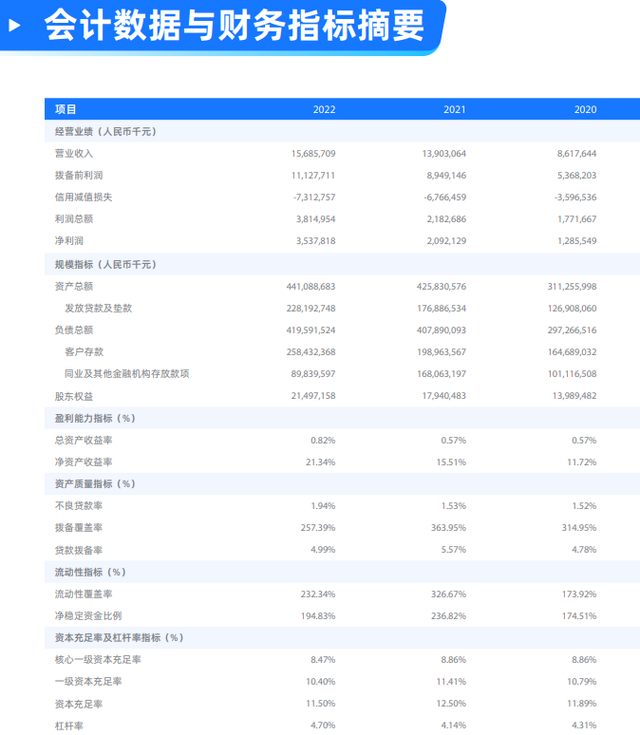This screenshot has height=735, width=640.
Task: Select the 2022 column header
Action: (x=324, y=109)
